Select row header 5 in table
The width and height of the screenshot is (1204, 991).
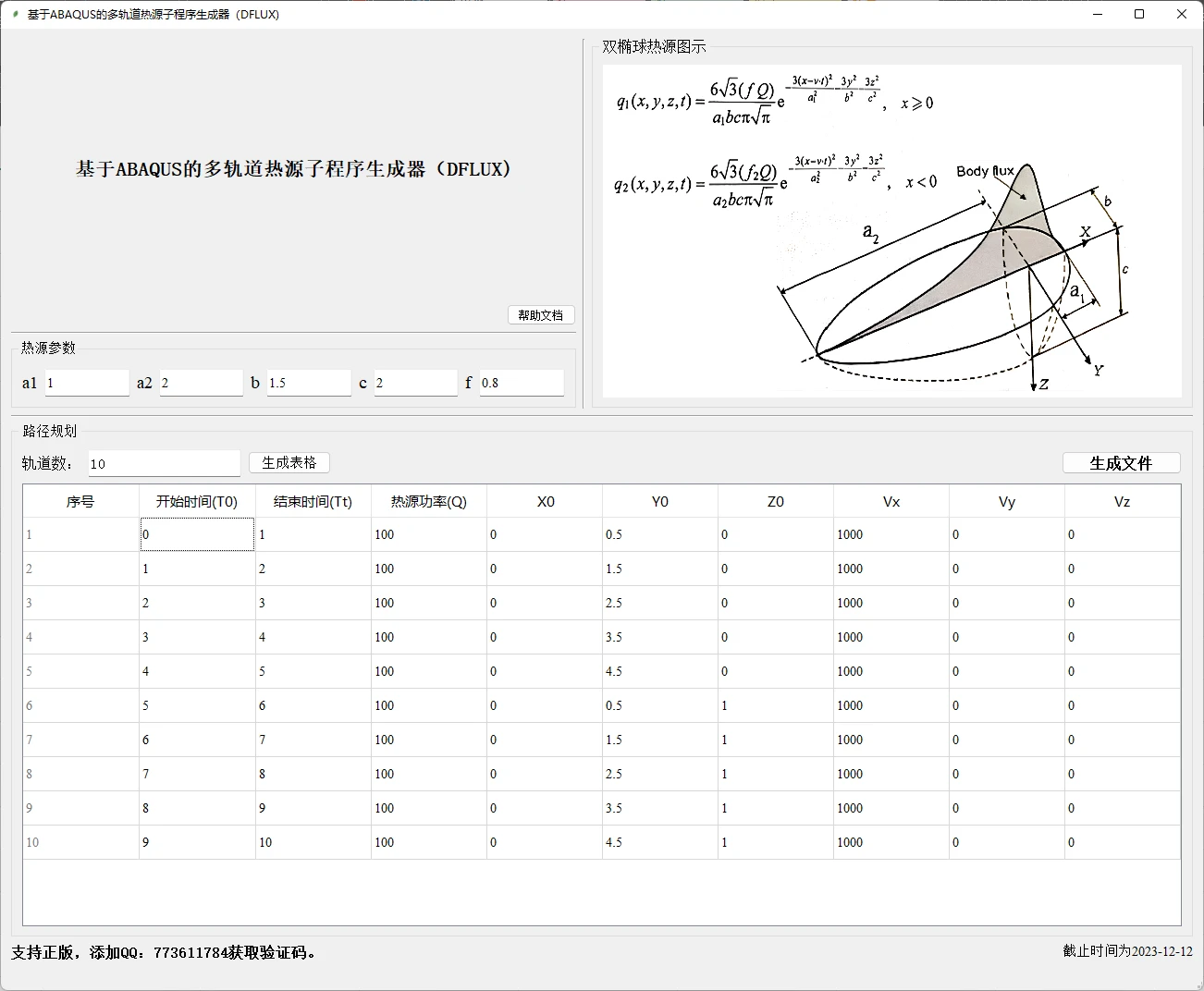(x=80, y=671)
